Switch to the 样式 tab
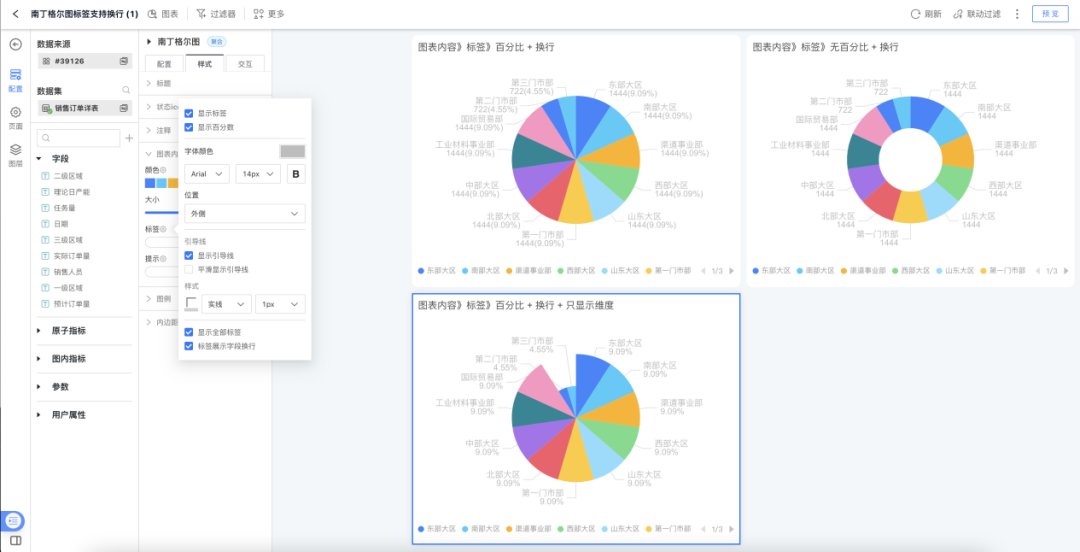Viewport: 1080px width, 552px height. [x=205, y=63]
